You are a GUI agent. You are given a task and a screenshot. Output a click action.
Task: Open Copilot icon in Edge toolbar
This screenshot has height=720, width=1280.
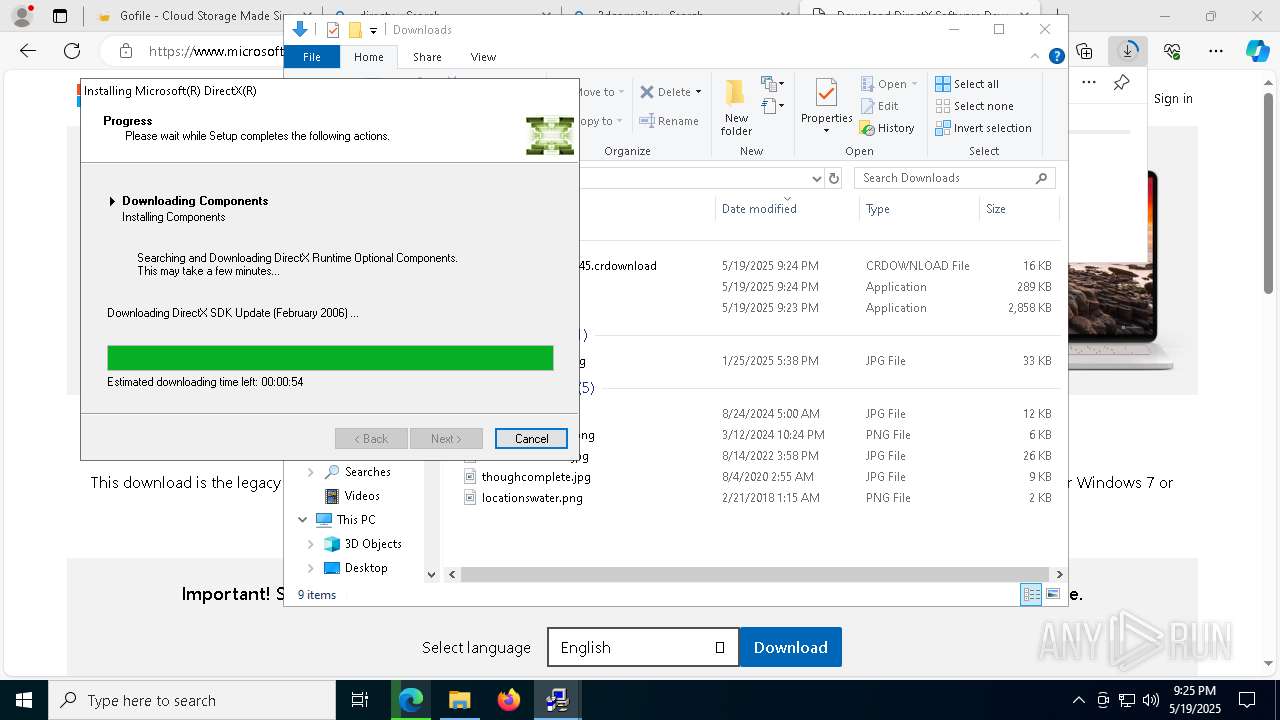[1257, 51]
